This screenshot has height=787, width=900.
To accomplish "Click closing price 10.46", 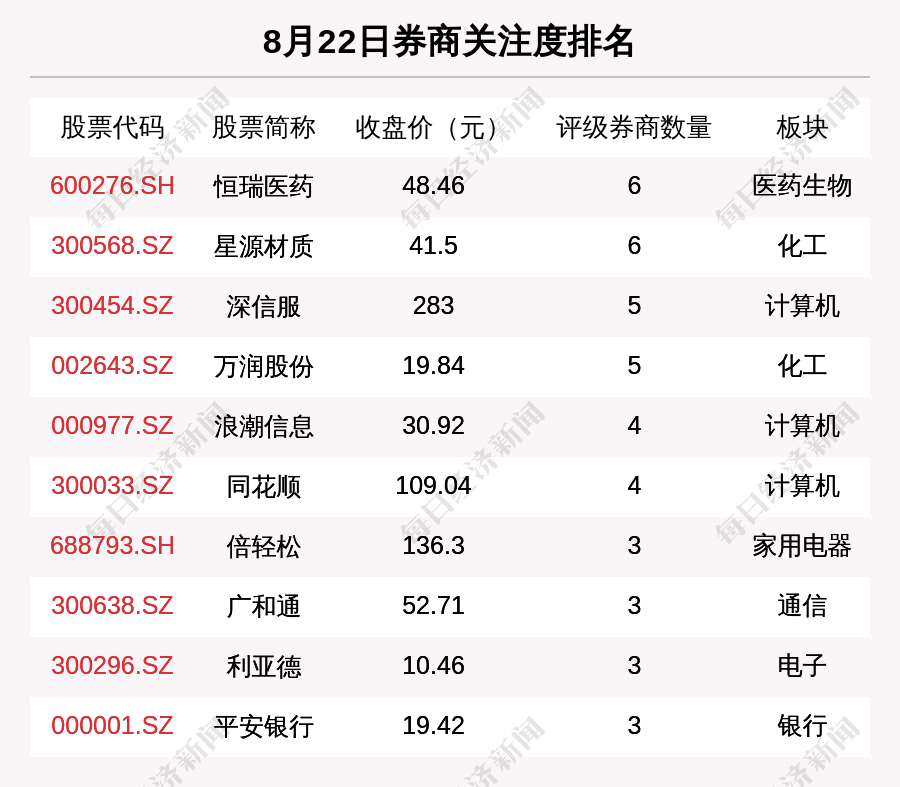I will [433, 666].
